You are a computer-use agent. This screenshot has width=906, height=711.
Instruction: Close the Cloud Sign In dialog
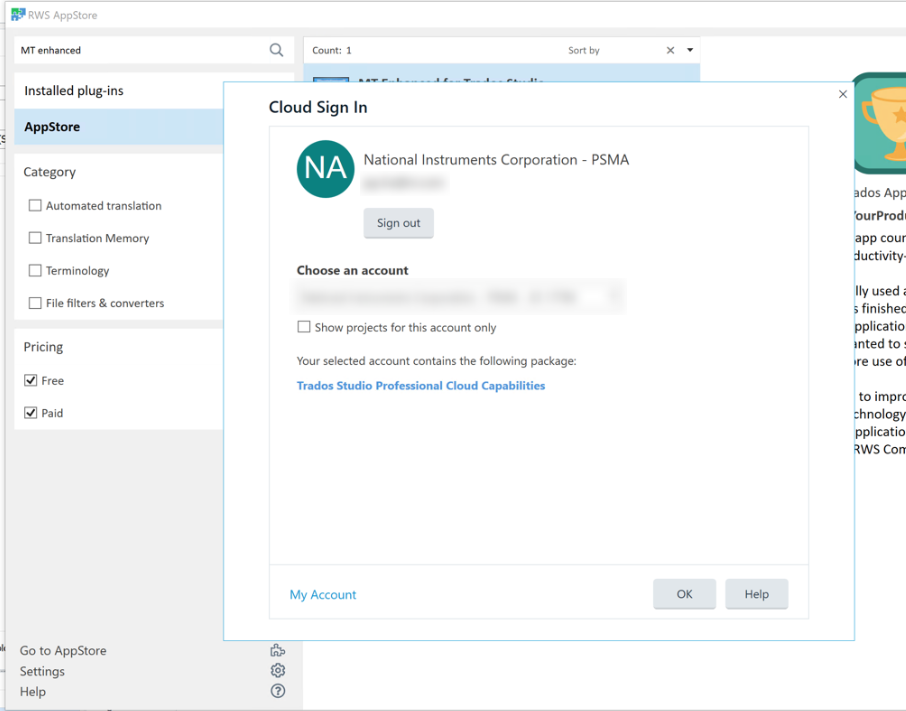click(x=842, y=94)
